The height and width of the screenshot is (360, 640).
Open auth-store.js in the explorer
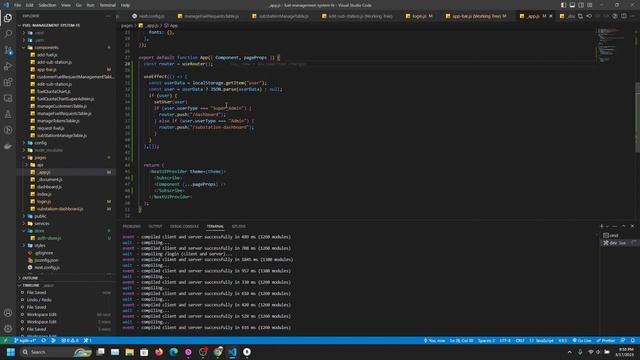(66, 238)
